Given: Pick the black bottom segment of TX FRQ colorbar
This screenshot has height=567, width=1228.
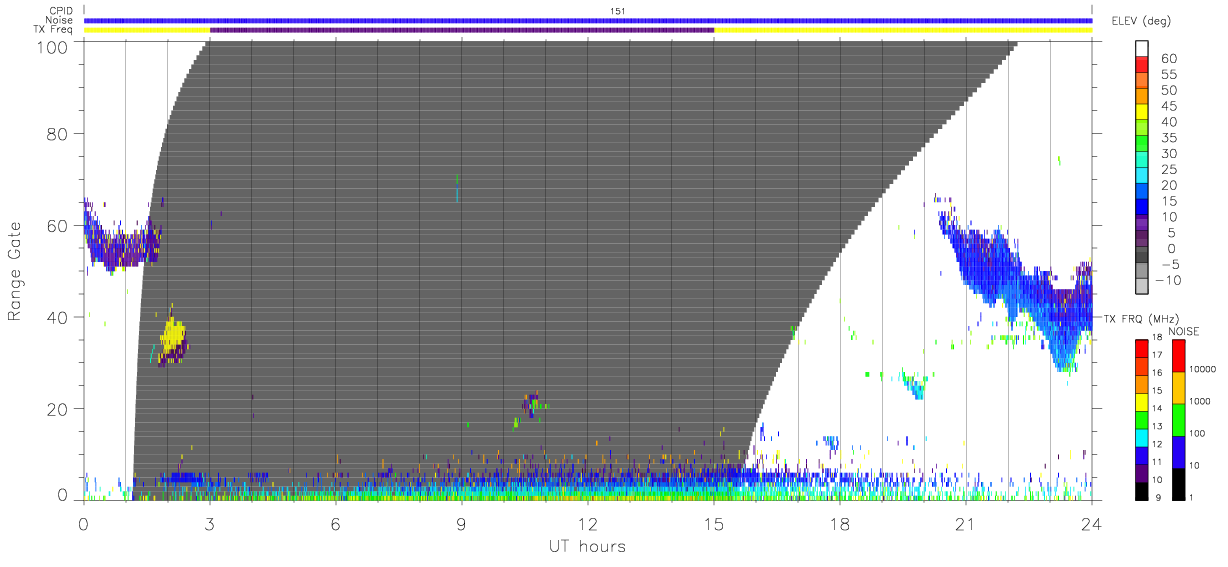Looking at the screenshot, I should pos(1142,491).
